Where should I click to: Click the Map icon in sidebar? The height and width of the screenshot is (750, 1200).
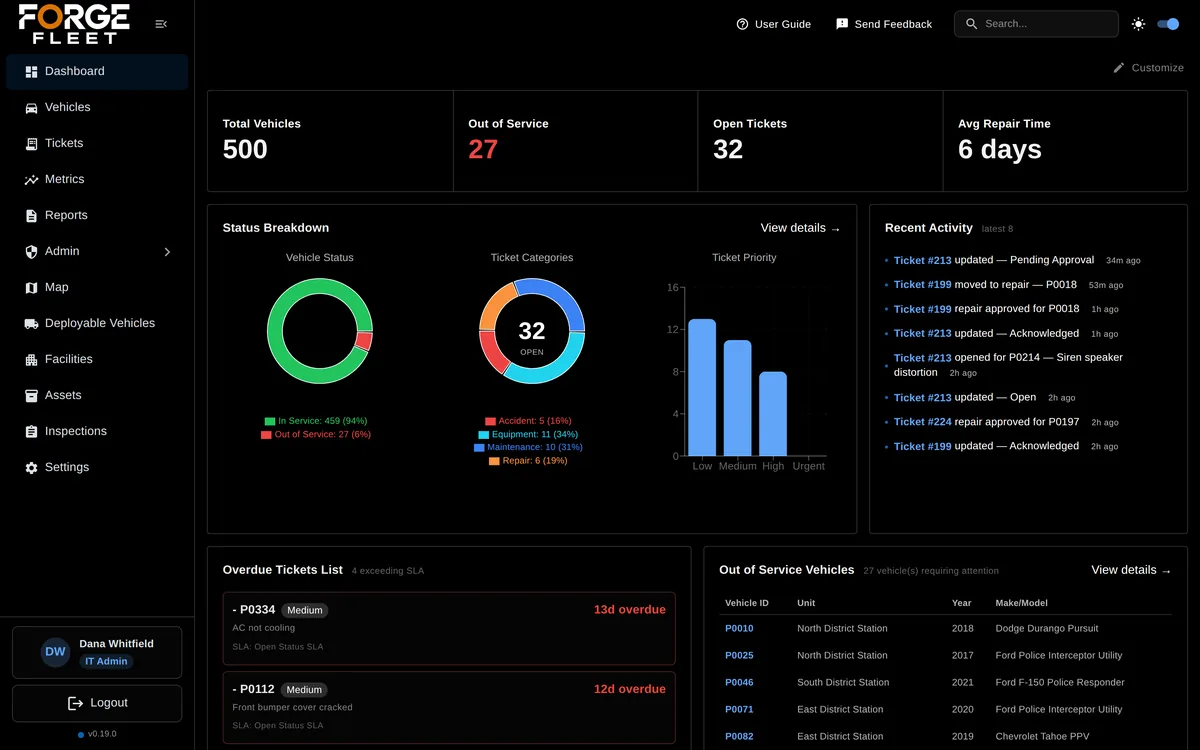click(x=31, y=288)
